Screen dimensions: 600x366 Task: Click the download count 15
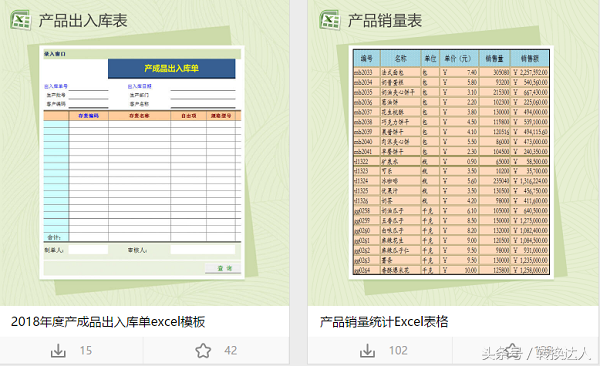point(86,350)
